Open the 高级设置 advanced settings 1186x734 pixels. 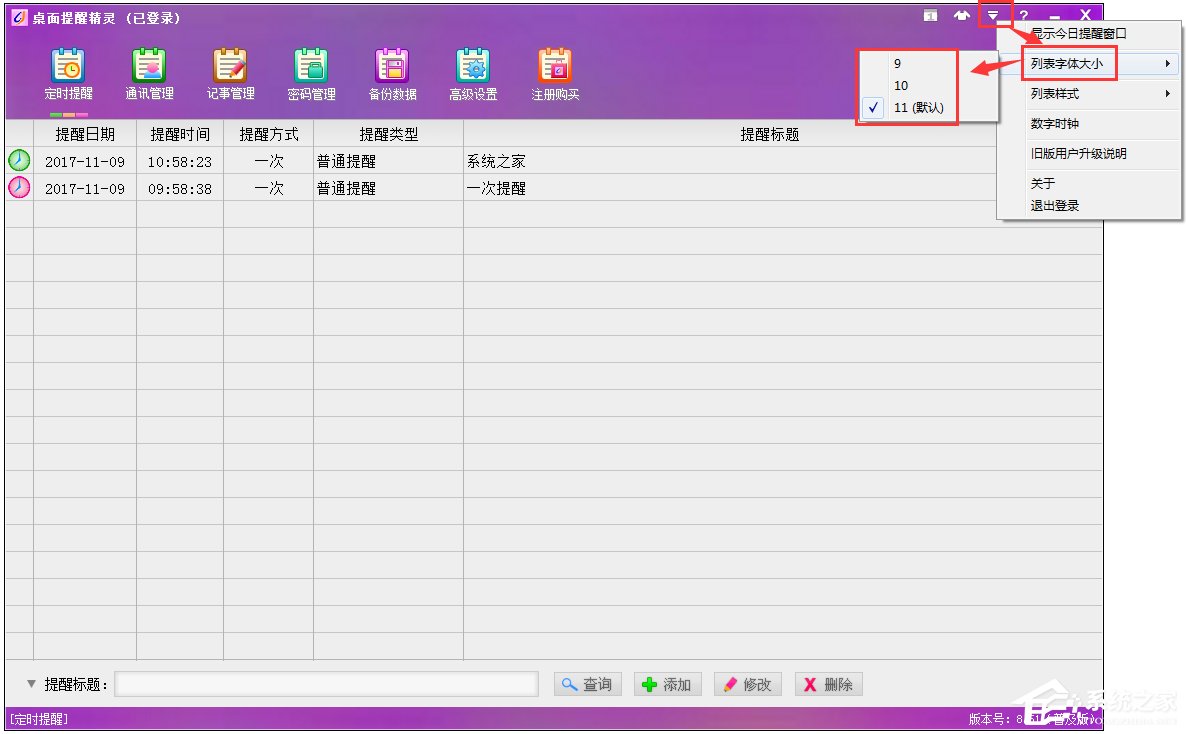(473, 74)
